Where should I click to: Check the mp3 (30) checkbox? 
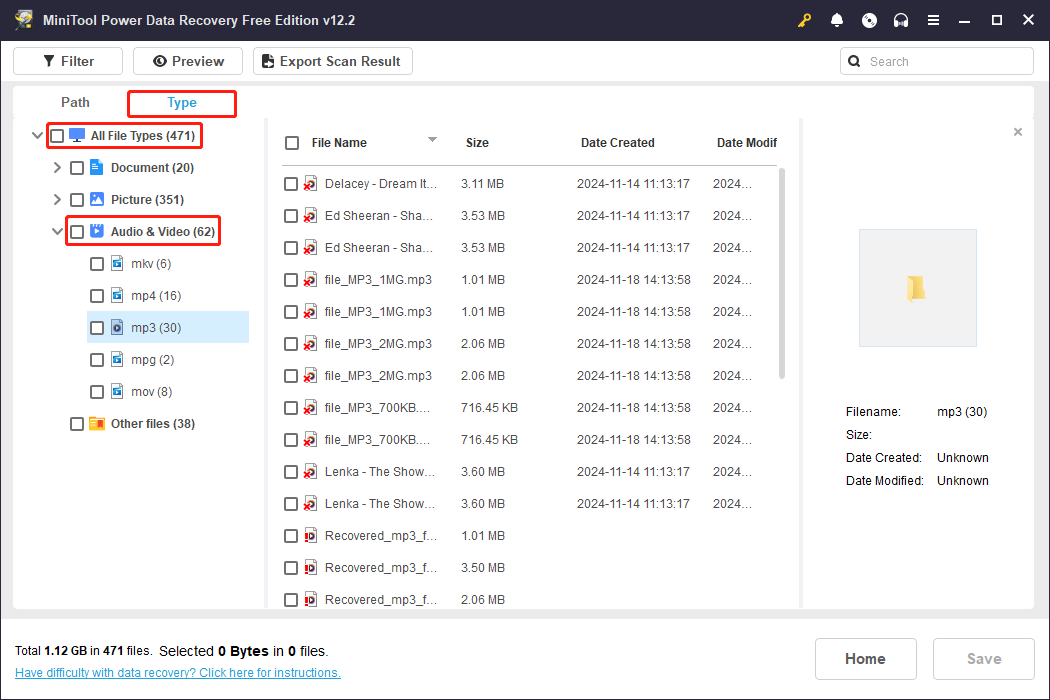97,328
